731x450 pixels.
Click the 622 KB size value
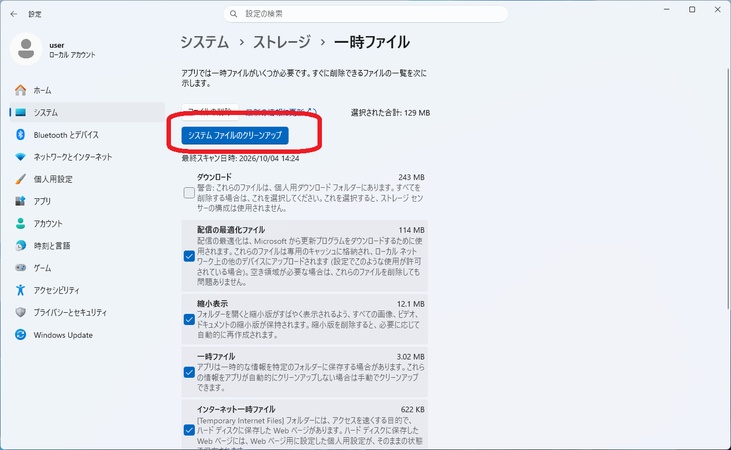[x=413, y=409]
